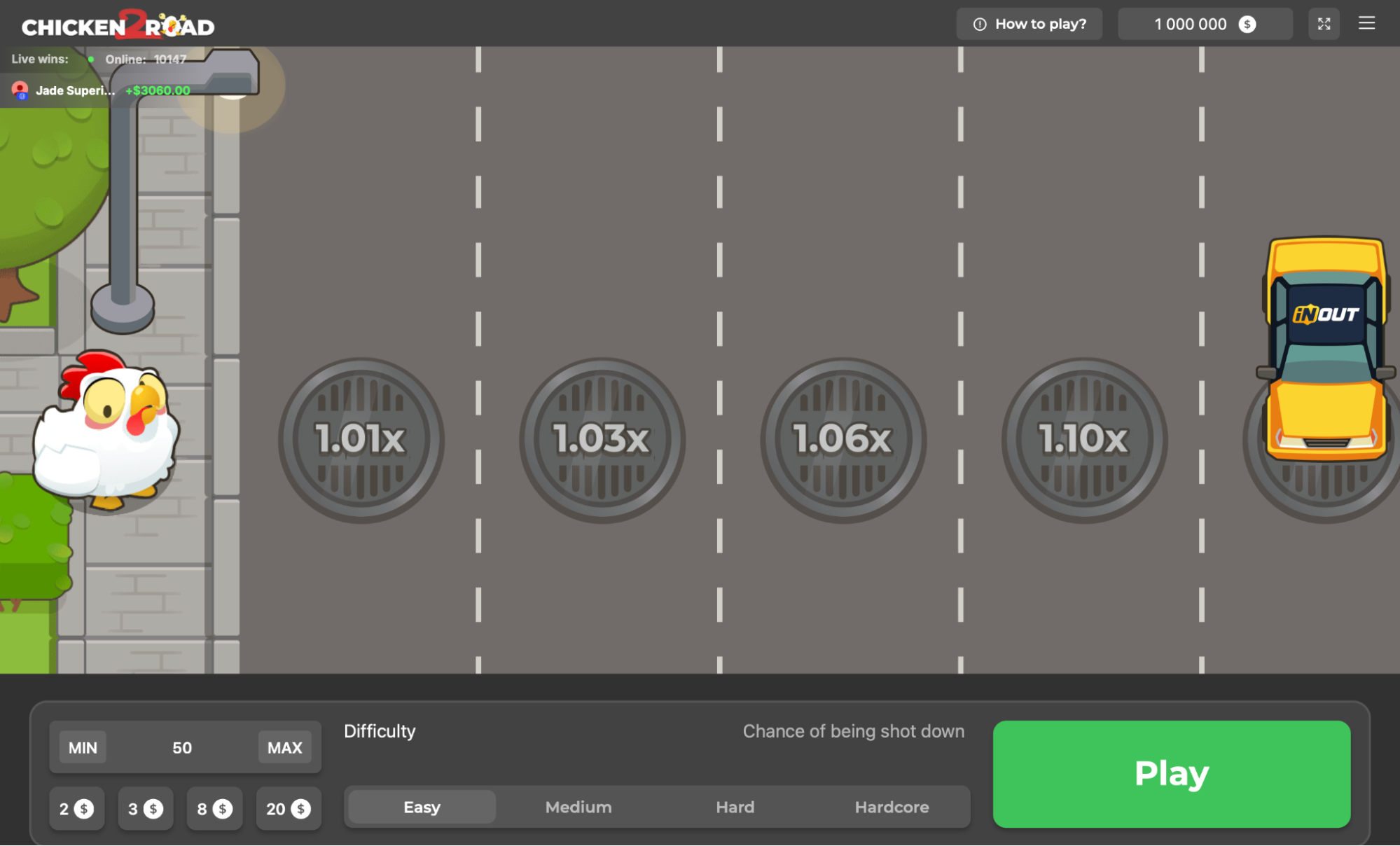Click the 1.06x manhole cover
1400x846 pixels.
click(843, 440)
